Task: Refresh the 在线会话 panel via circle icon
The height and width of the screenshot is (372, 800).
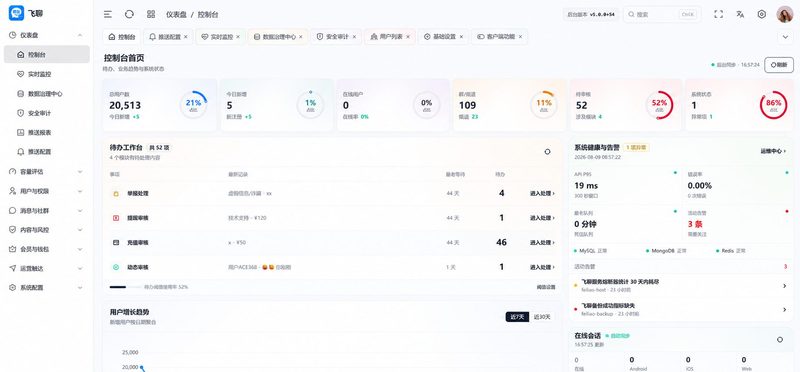Action: 780,339
